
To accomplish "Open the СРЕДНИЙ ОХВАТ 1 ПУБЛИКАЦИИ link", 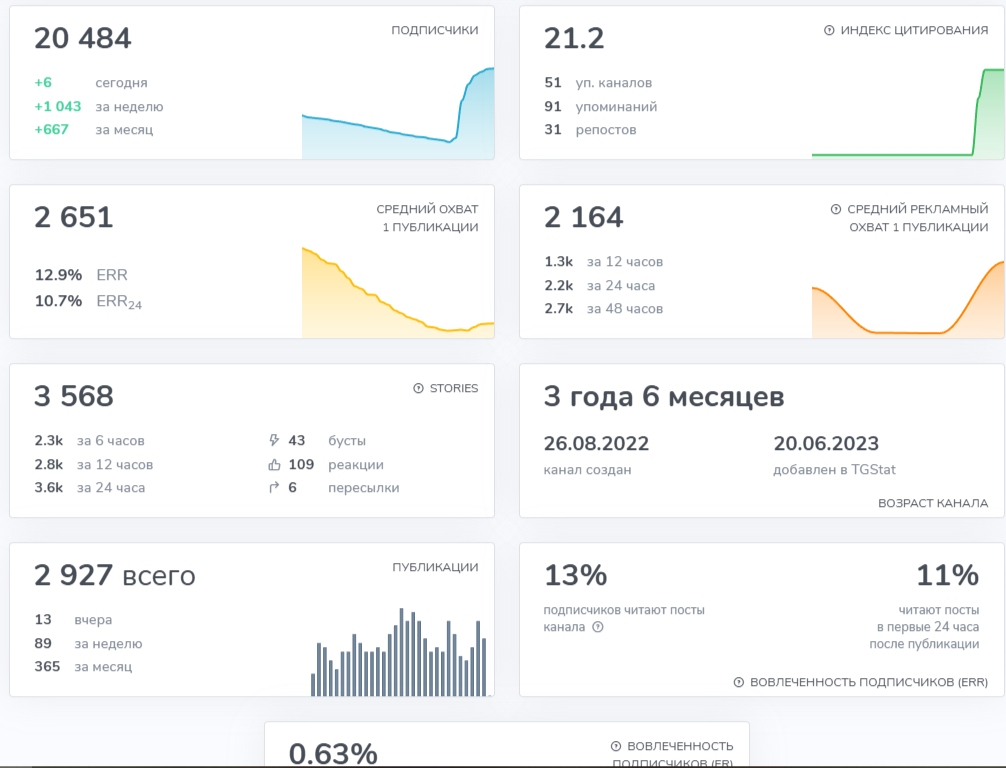I will (x=427, y=218).
